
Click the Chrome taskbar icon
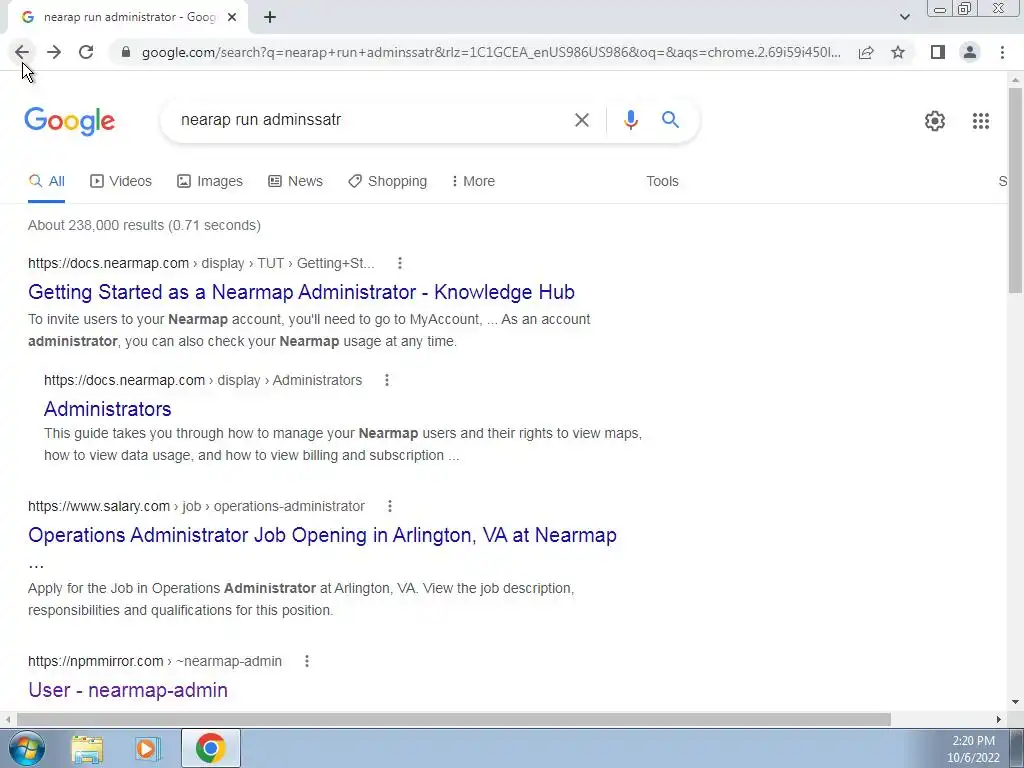tap(210, 748)
